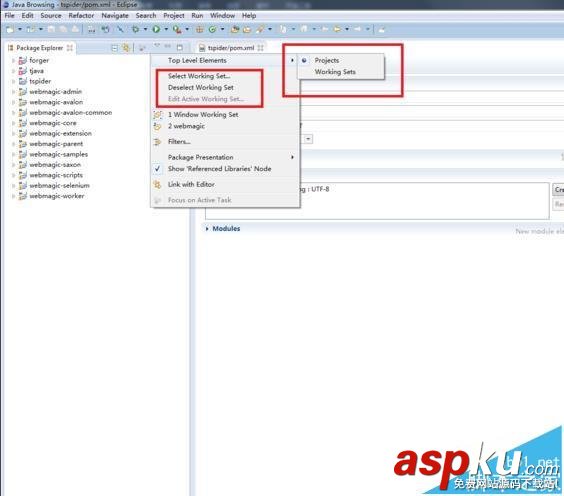The image size is (564, 496).
Task: Select webmagic-parent project
Action: 56,144
